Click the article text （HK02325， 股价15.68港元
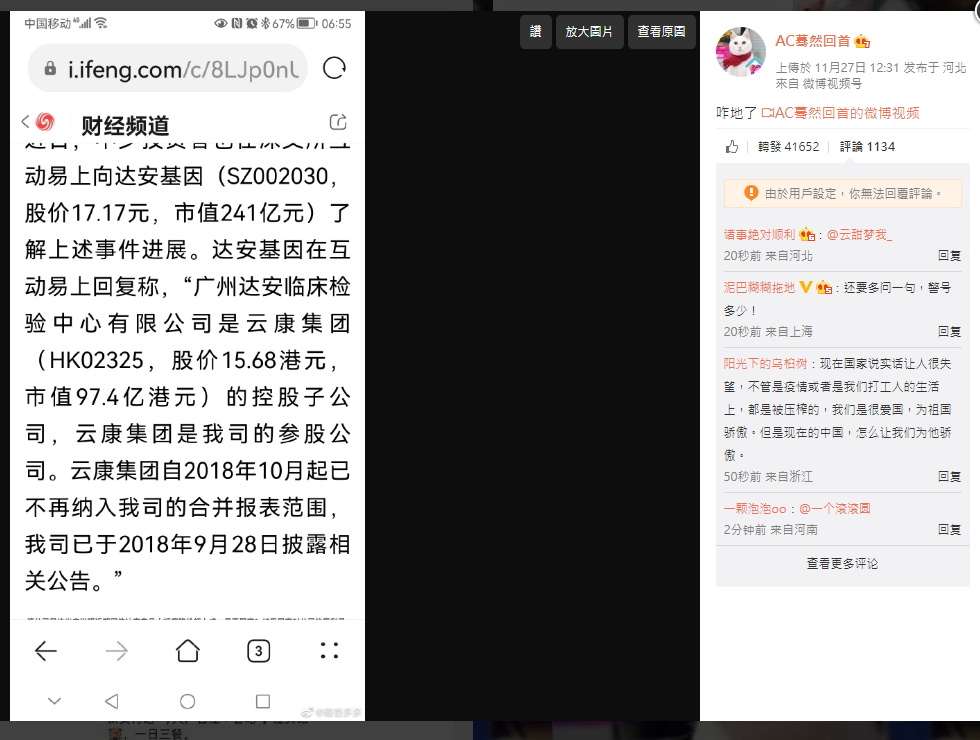This screenshot has height=740, width=980. (x=184, y=360)
